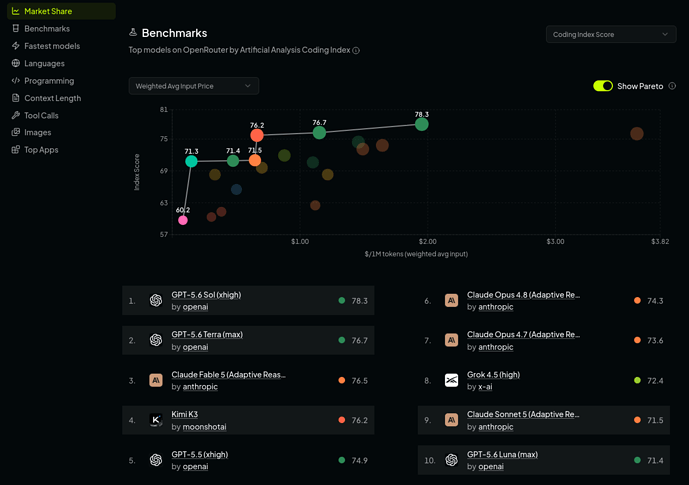The height and width of the screenshot is (485, 689).
Task: Click the pink 60.2 data point on chart
Action: [x=183, y=220]
